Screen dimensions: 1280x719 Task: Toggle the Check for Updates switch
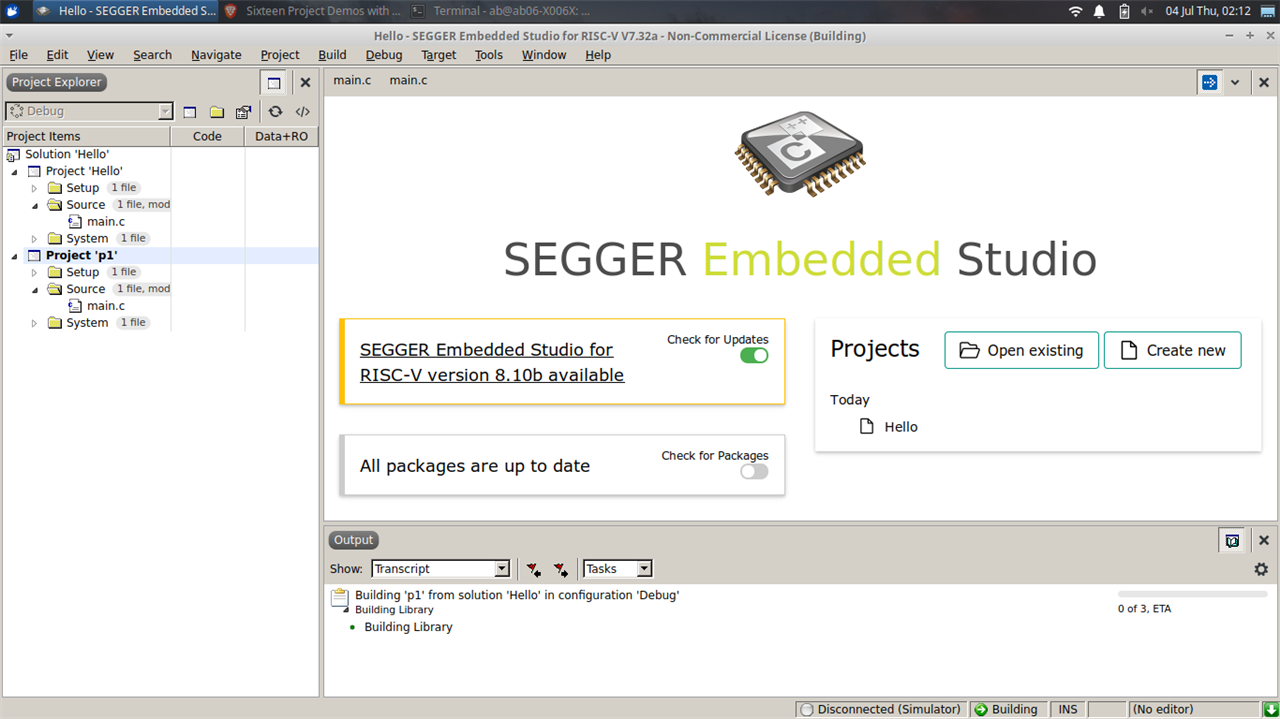coord(754,356)
